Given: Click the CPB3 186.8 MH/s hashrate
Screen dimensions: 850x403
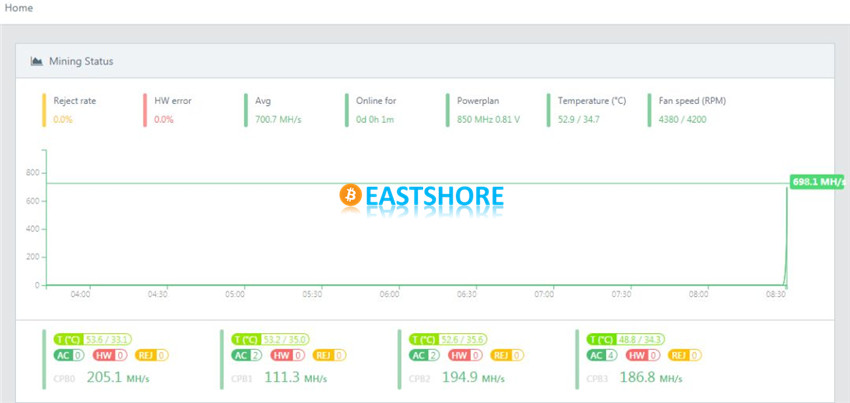Looking at the screenshot, I should click(x=651, y=378).
